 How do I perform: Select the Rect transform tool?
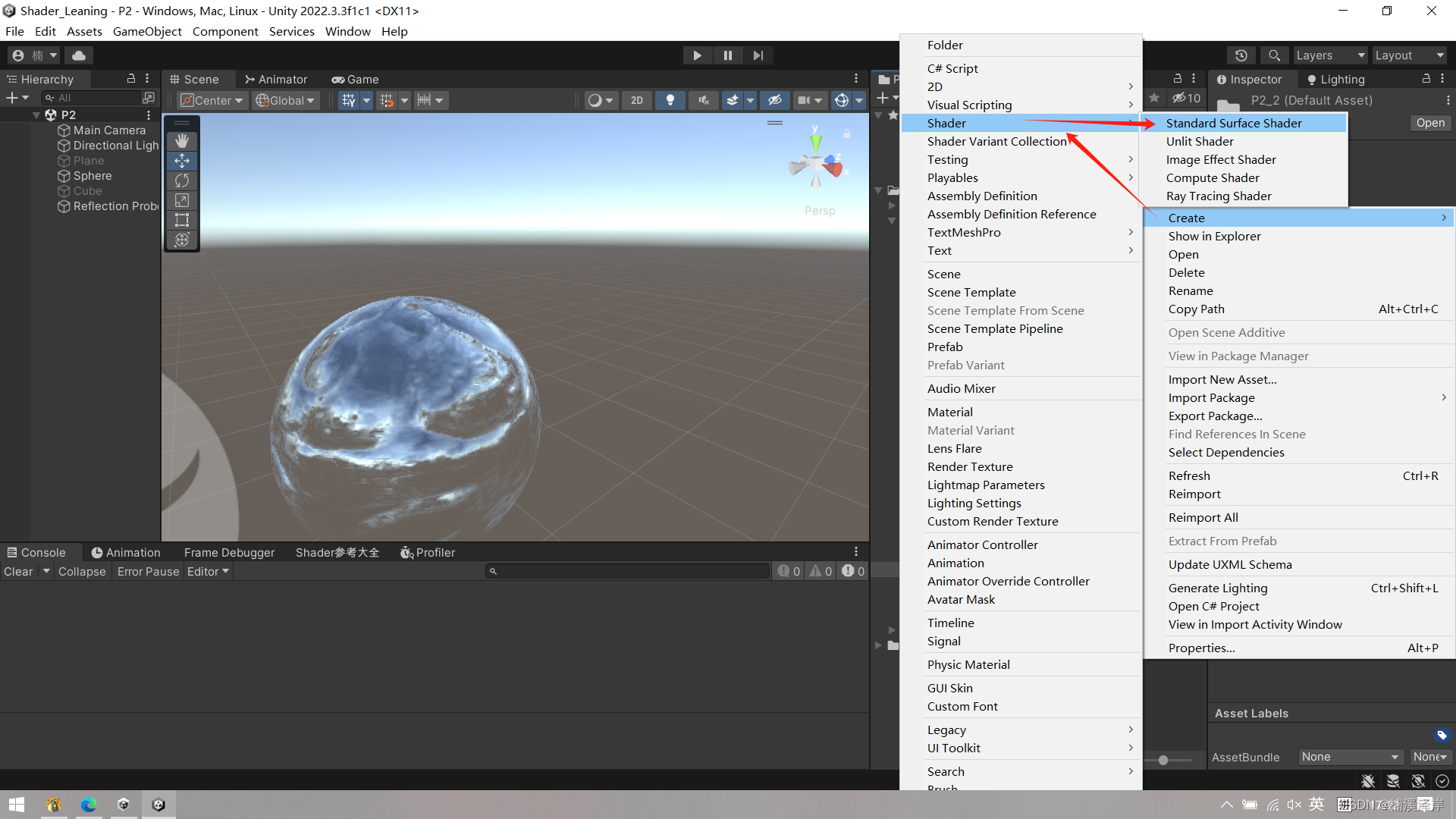[182, 220]
